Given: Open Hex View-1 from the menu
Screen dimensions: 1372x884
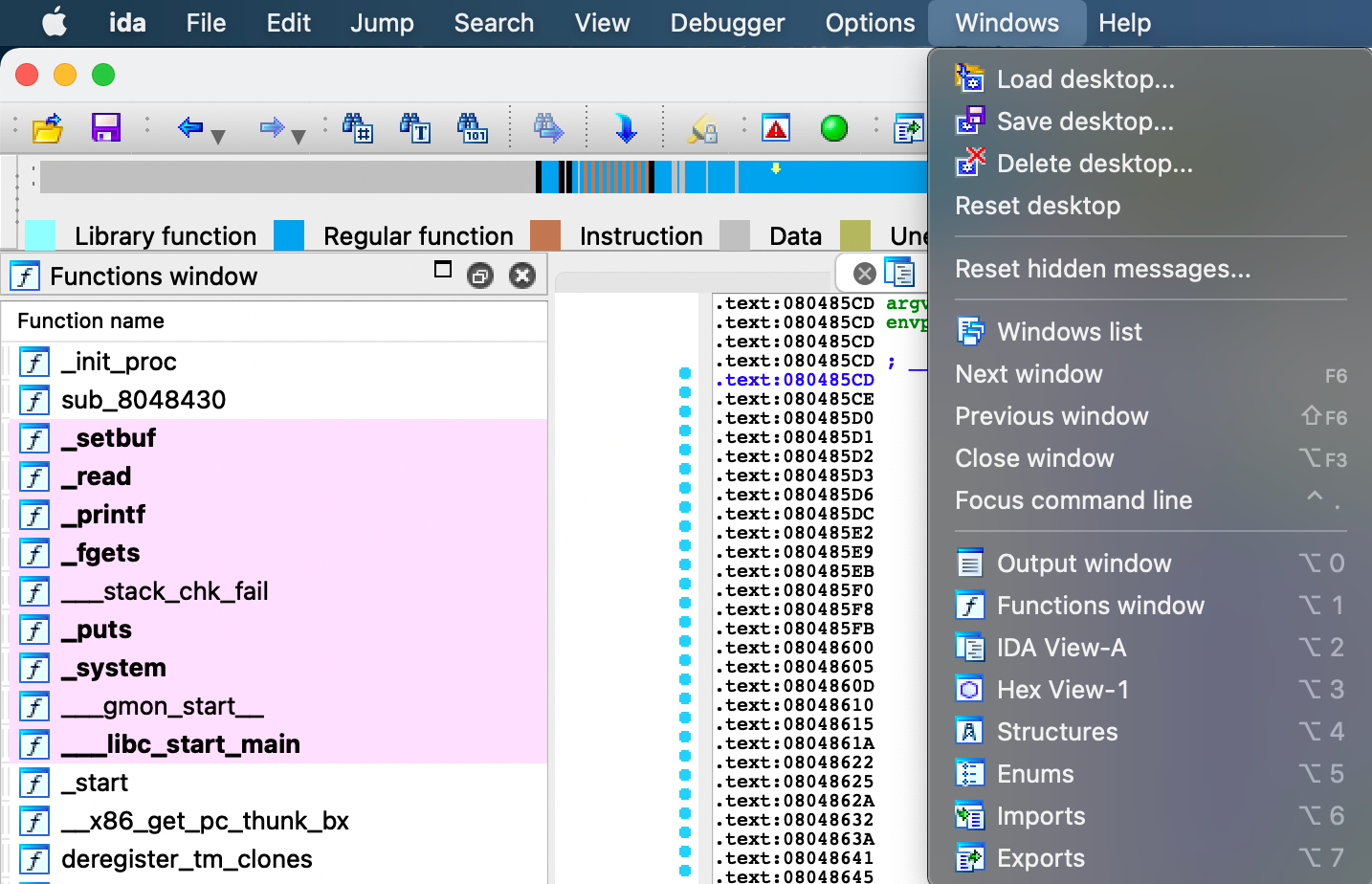Looking at the screenshot, I should [x=1151, y=690].
